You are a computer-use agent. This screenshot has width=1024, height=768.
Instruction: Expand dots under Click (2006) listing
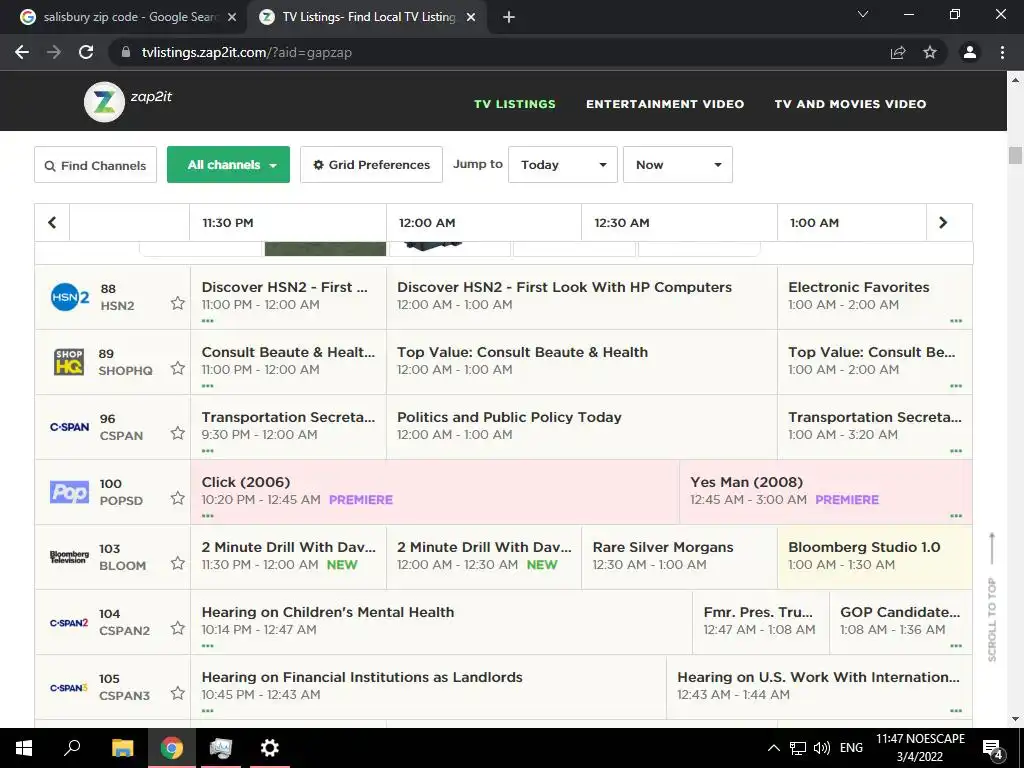(208, 516)
